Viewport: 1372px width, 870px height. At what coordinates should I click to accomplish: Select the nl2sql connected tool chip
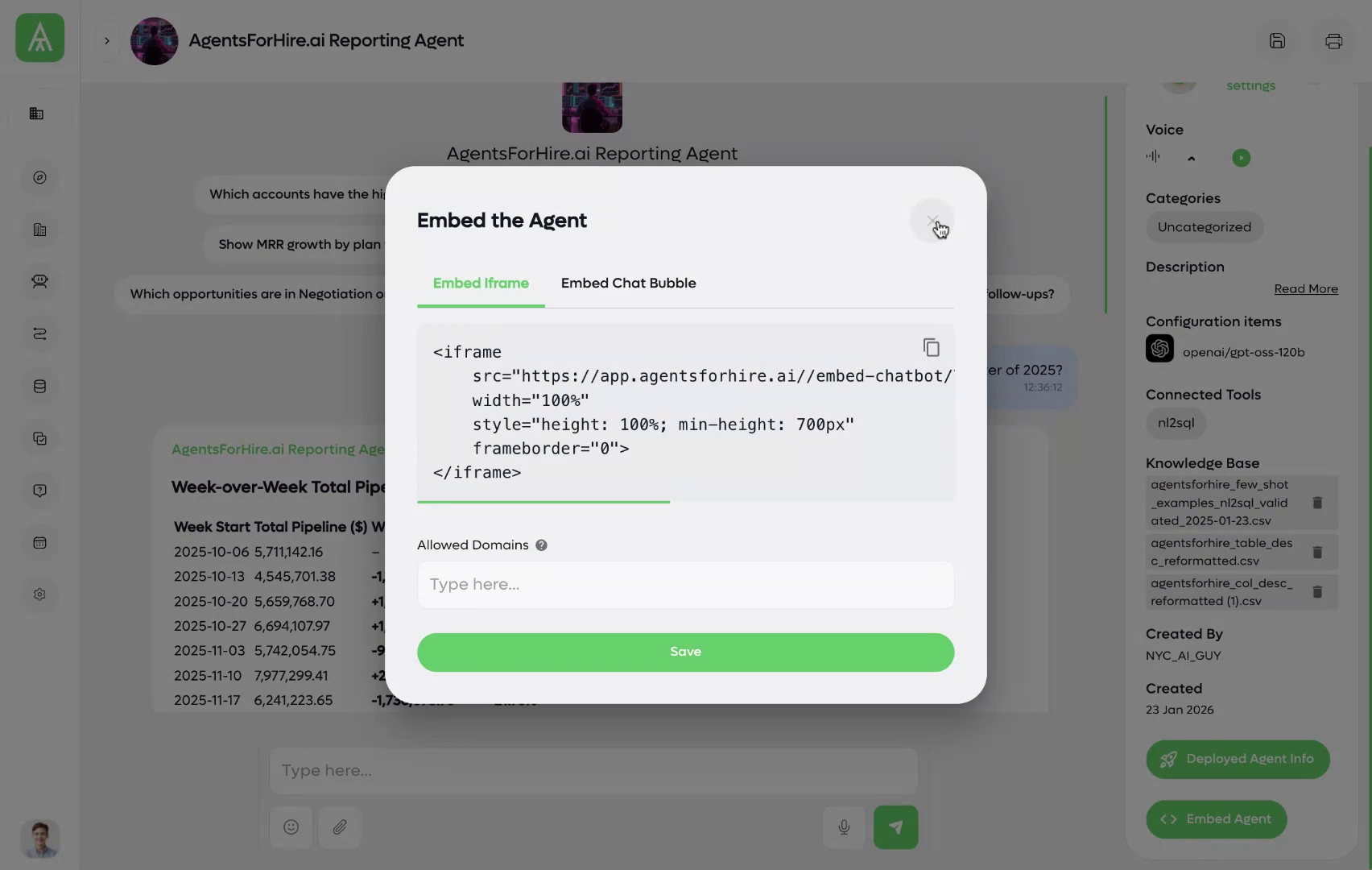click(1176, 423)
